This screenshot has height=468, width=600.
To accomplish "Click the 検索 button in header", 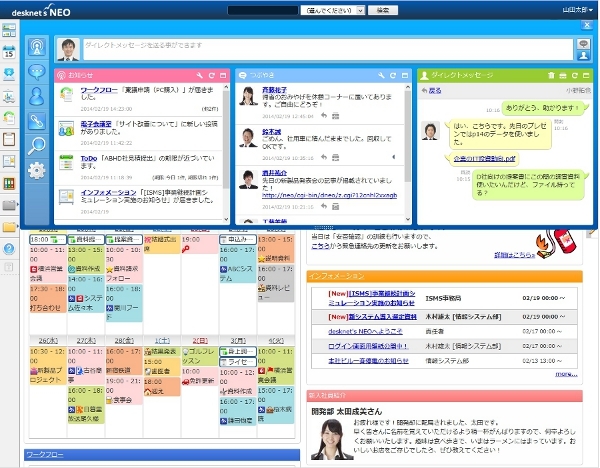I will tap(383, 10).
